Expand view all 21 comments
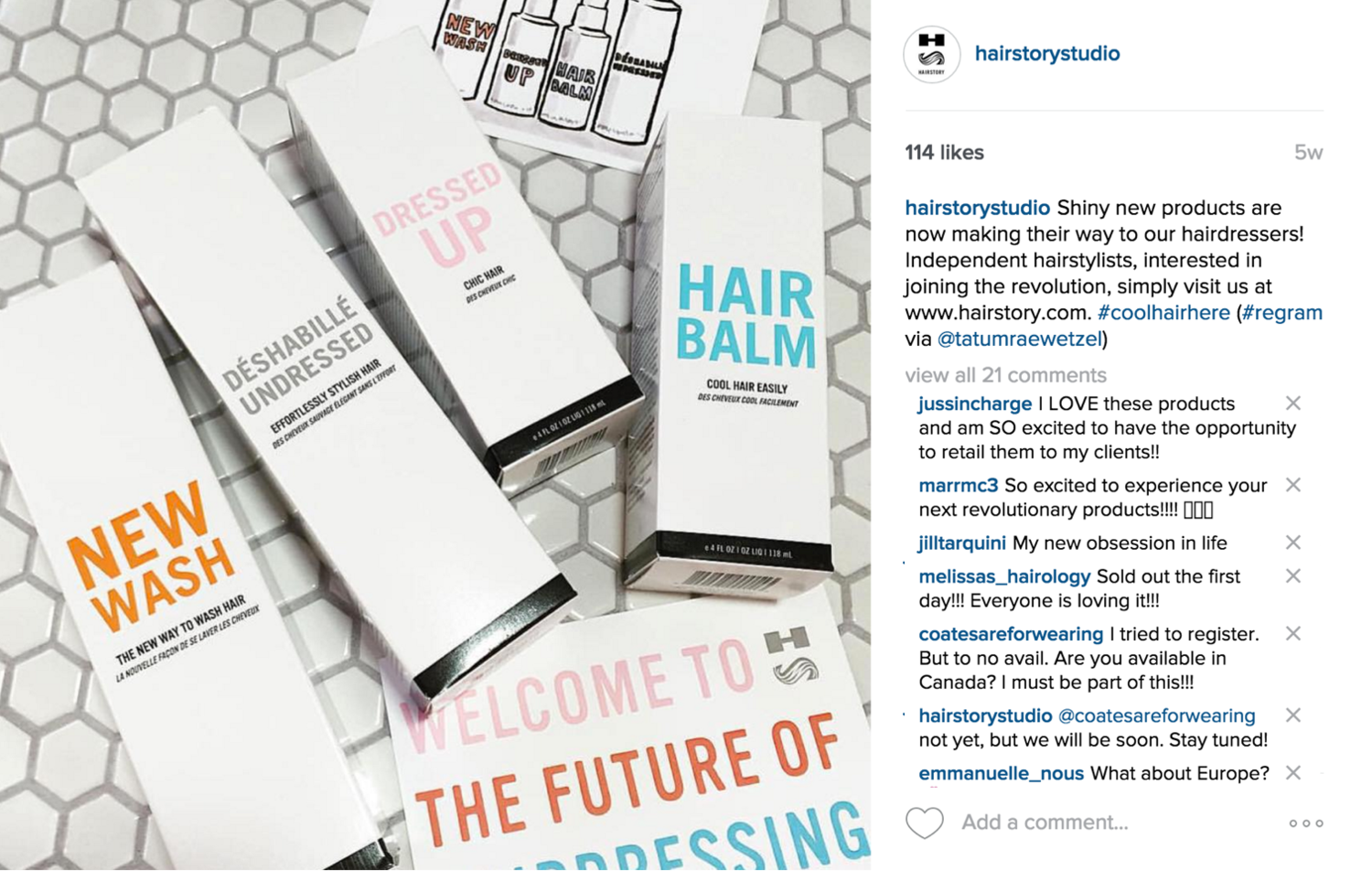This screenshot has height=871, width=1372. 1005,375
